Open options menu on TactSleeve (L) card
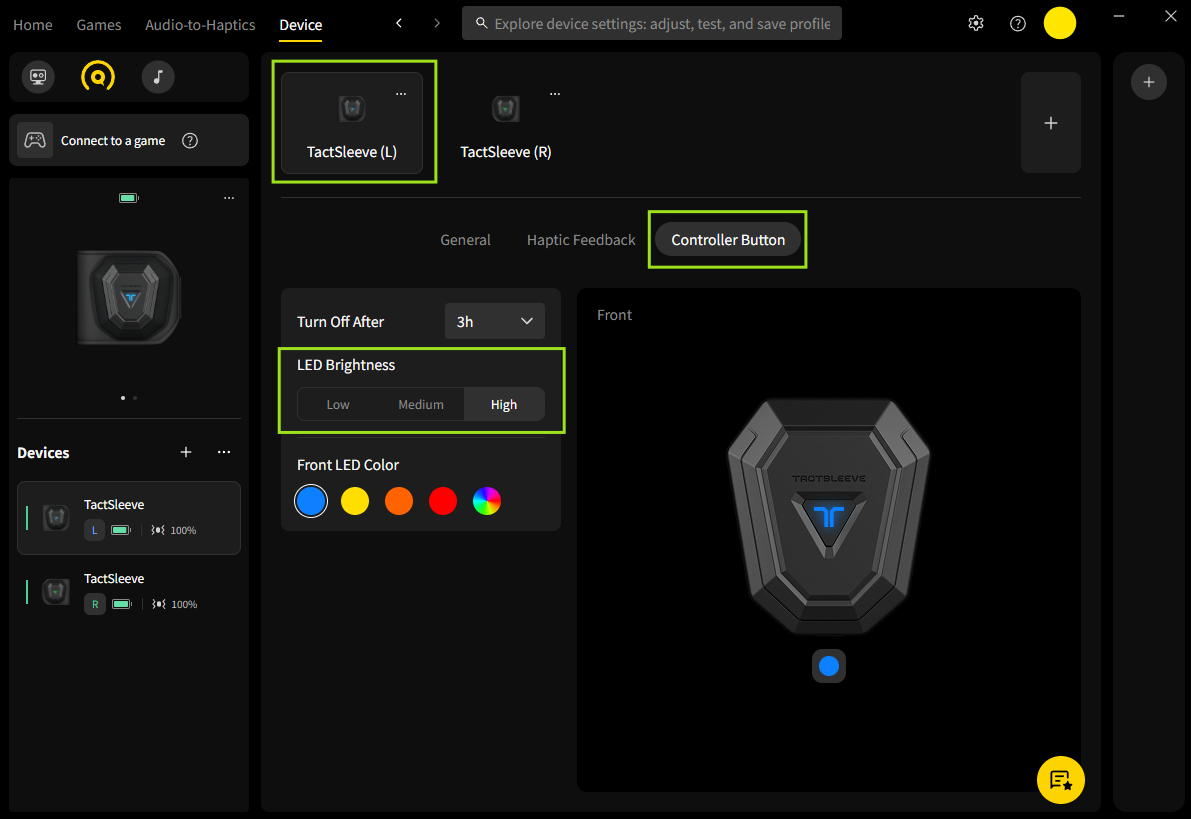 [x=401, y=94]
